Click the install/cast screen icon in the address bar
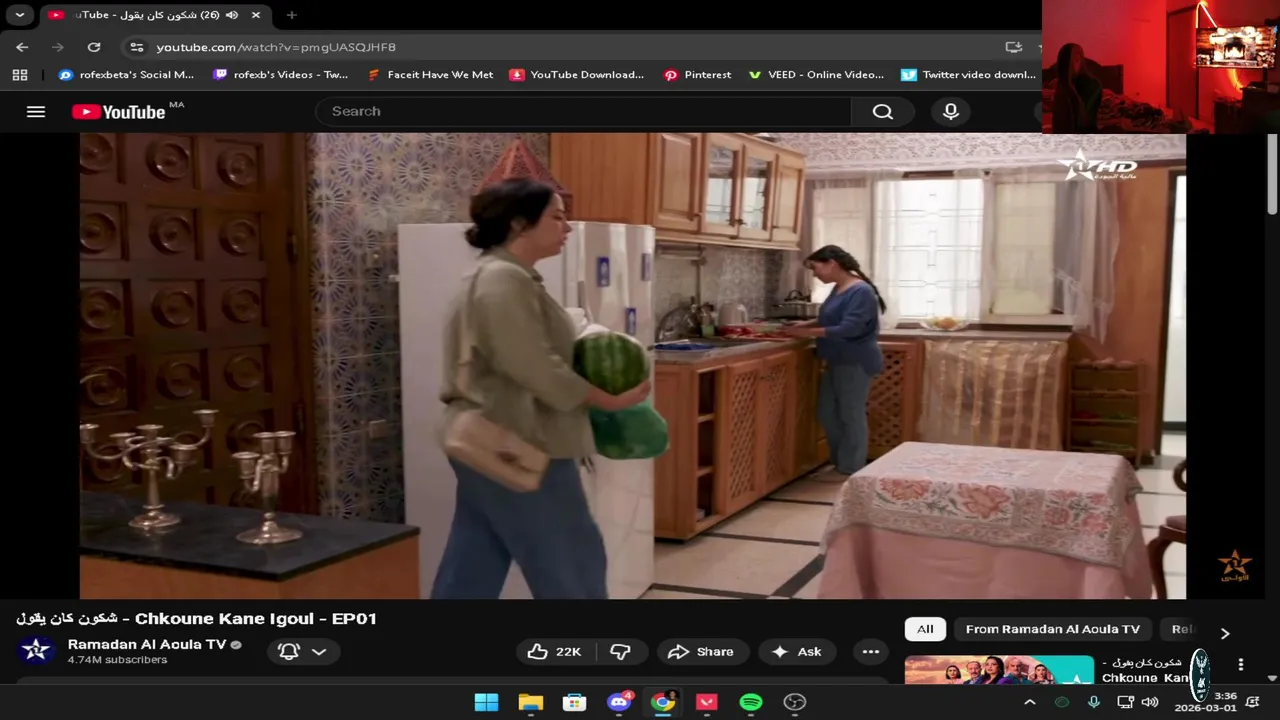 pos(1013,47)
